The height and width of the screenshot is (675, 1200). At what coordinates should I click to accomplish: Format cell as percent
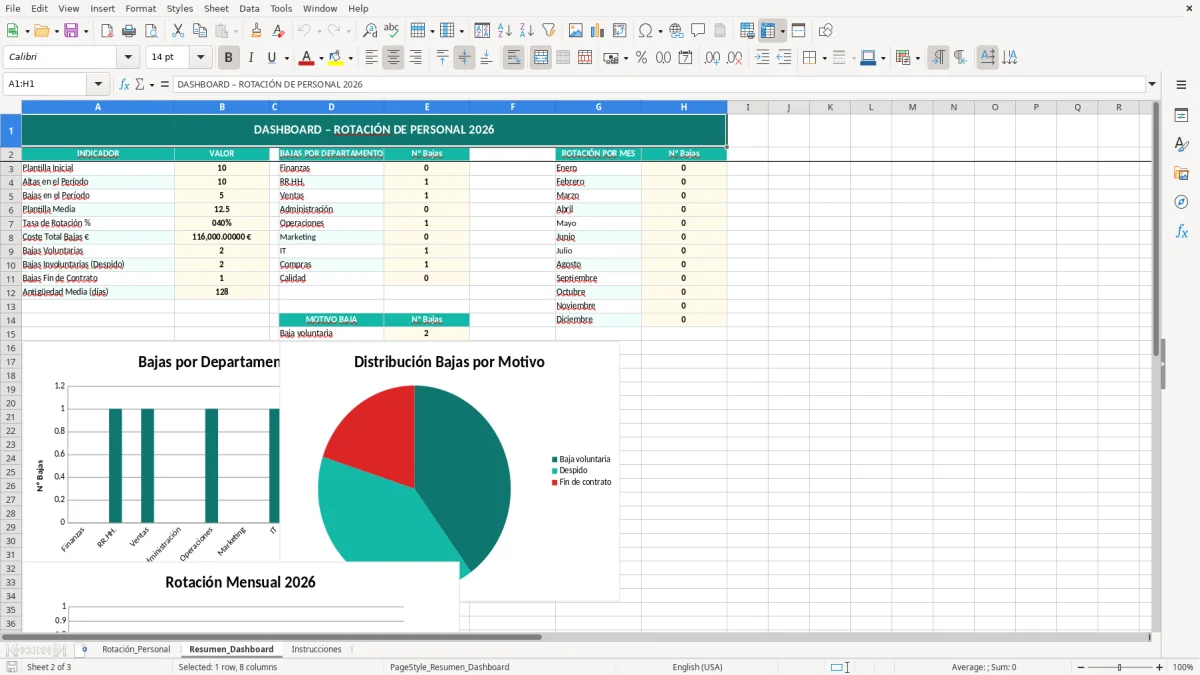point(641,58)
